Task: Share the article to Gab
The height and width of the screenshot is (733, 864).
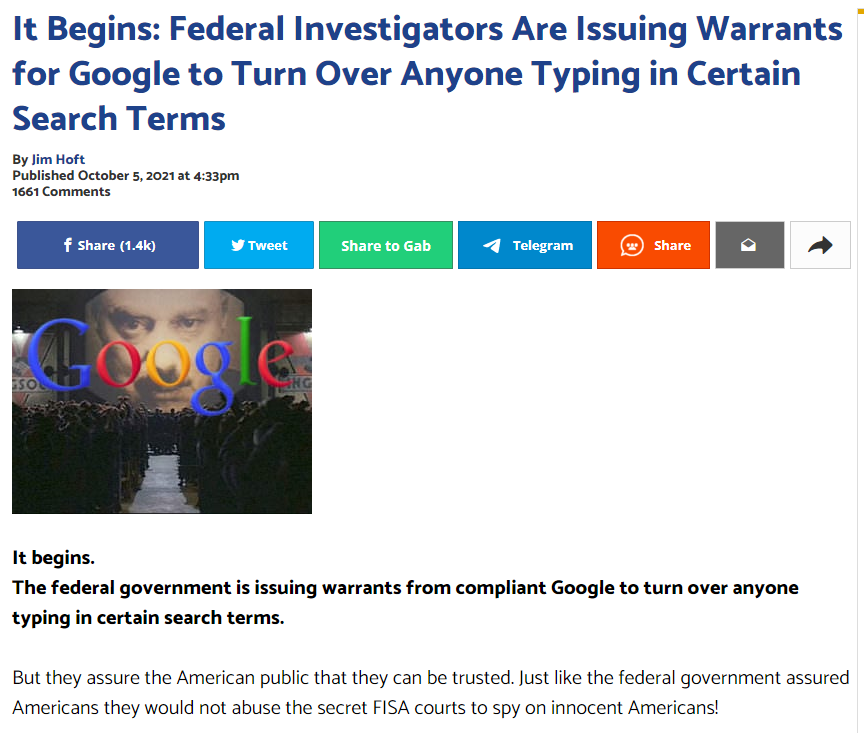Action: coord(386,245)
